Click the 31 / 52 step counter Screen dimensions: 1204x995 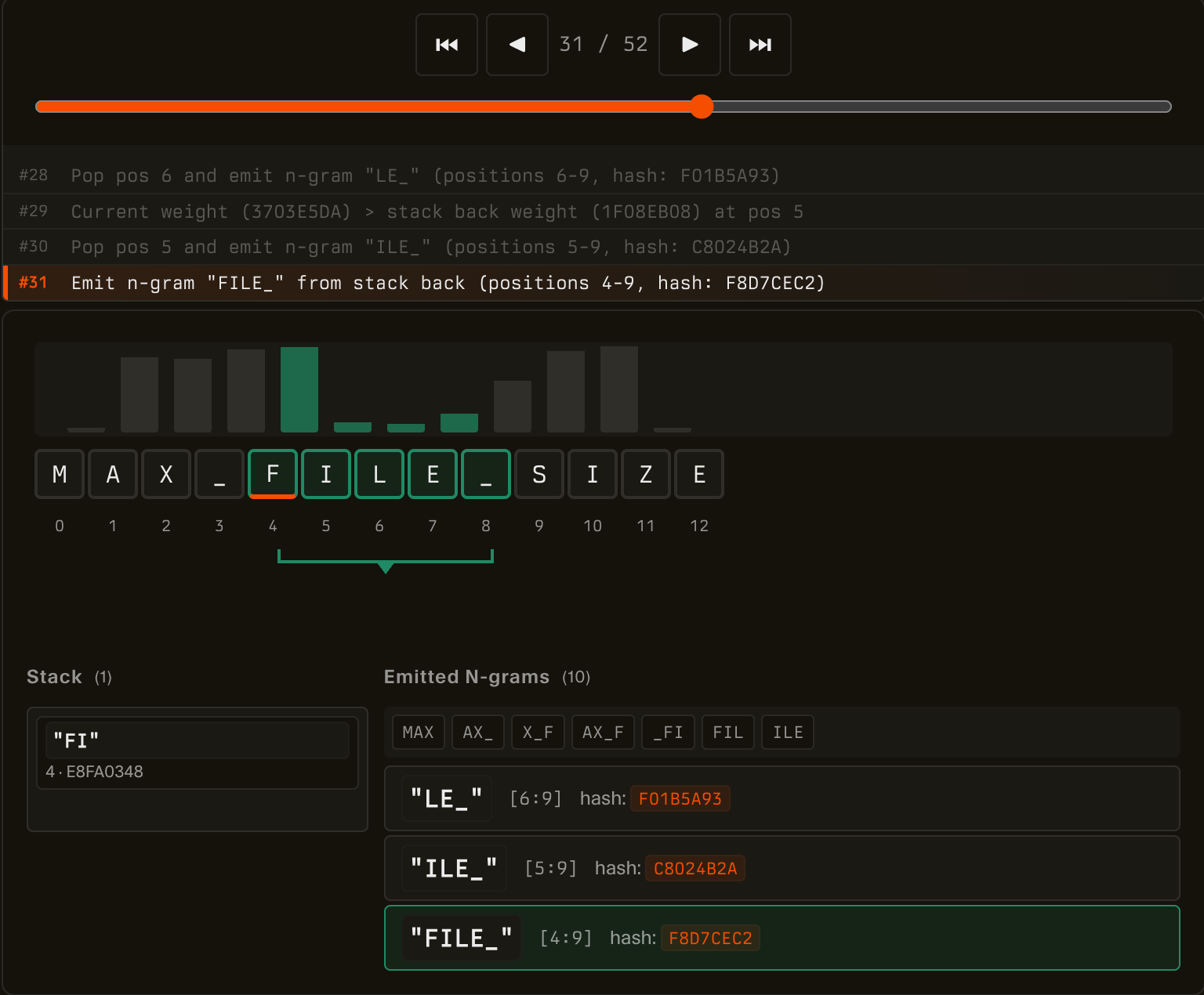click(604, 44)
